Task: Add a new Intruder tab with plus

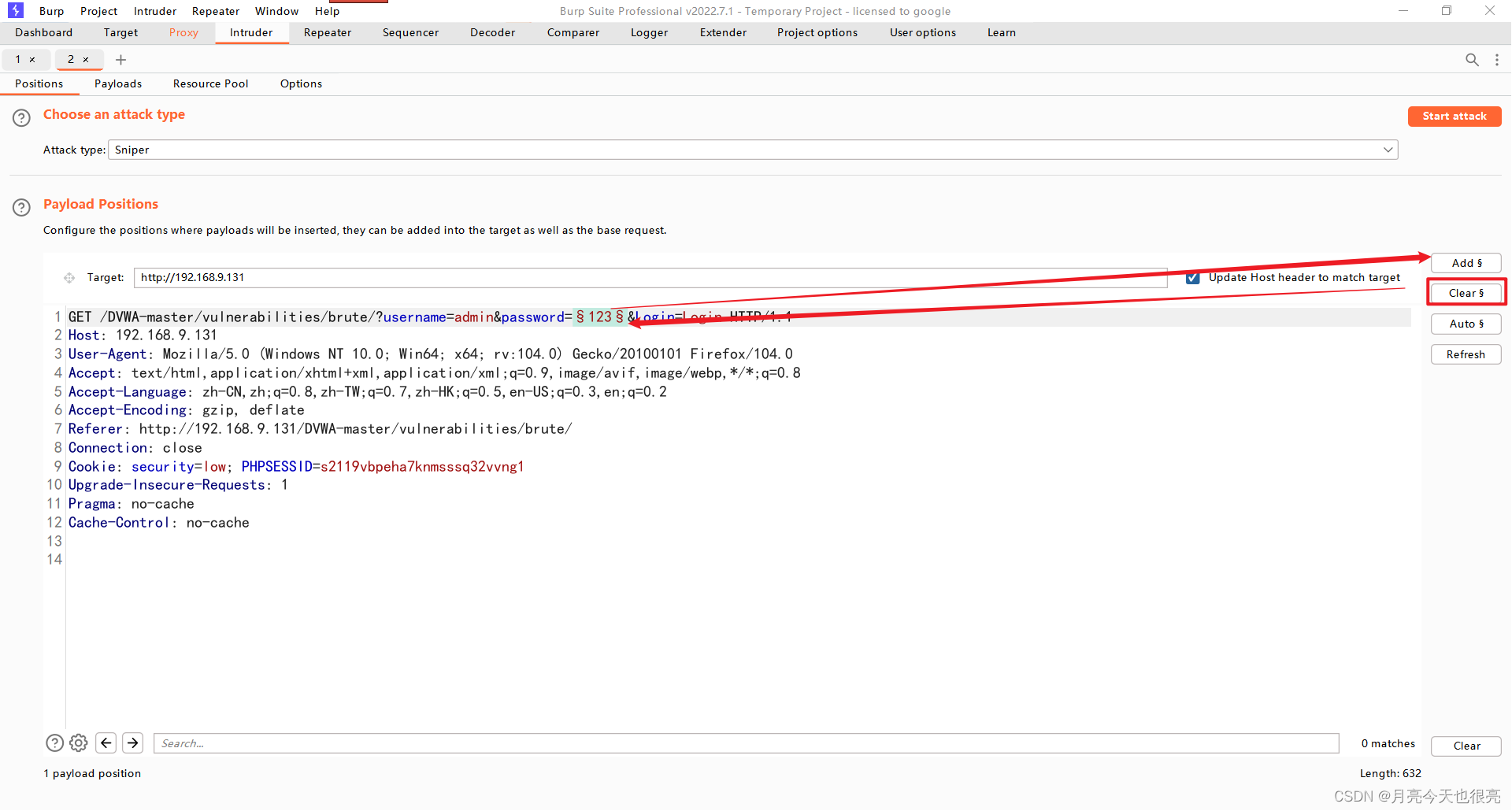Action: coord(120,60)
